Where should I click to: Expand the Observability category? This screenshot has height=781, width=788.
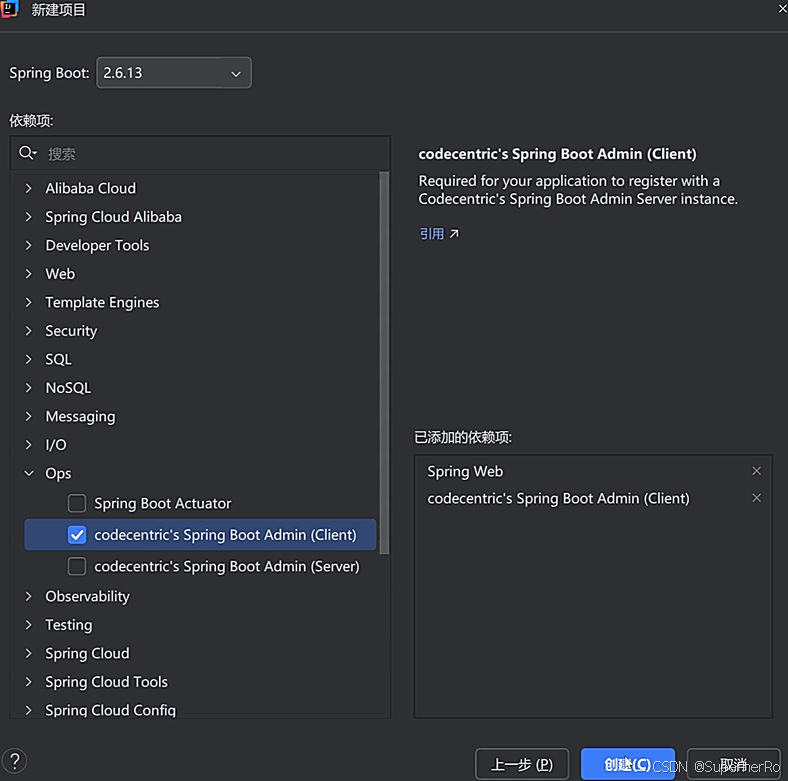coord(29,597)
